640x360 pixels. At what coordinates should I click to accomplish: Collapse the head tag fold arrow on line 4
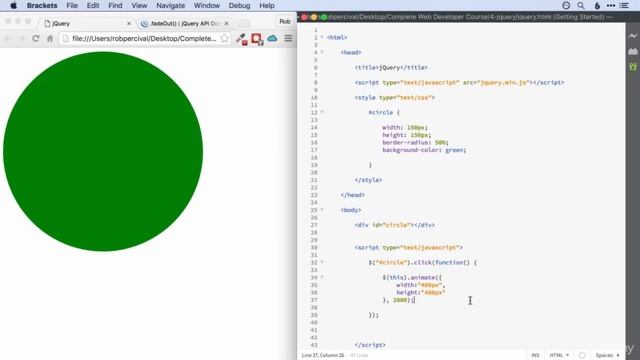[322, 52]
